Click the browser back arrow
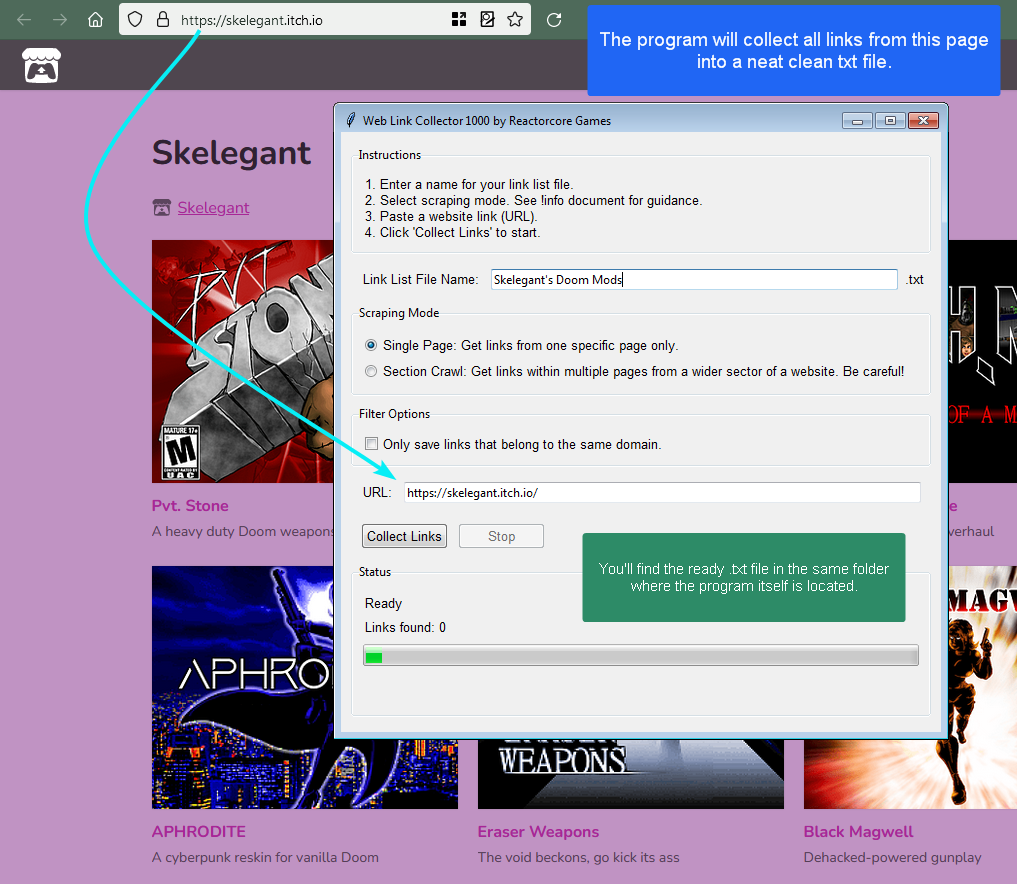Image resolution: width=1017 pixels, height=884 pixels. 24,20
